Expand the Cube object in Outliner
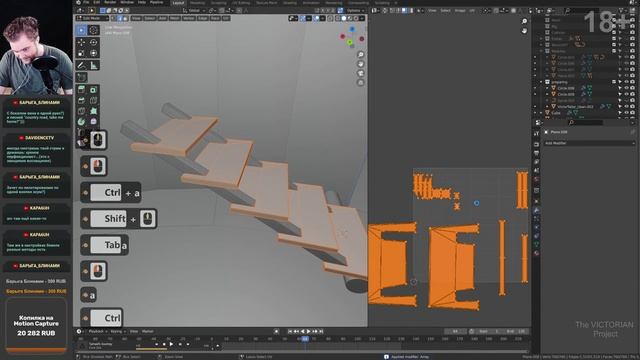Viewport: 640px width, 360px height. click(x=541, y=113)
